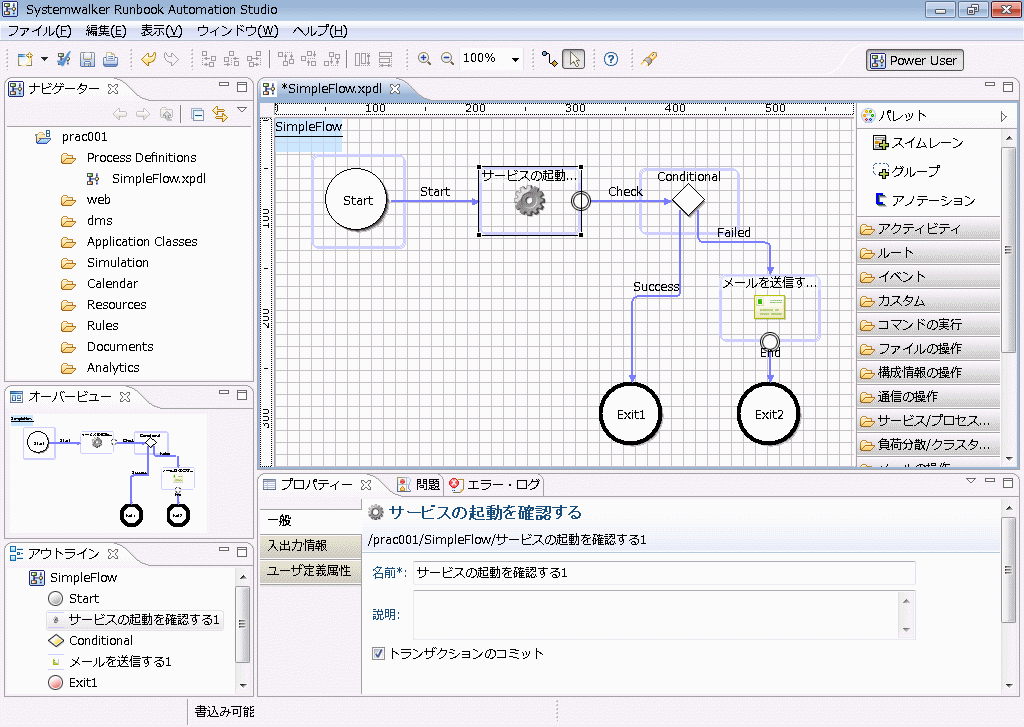This screenshot has width=1024, height=727.
Task: Open the 表示(V) menu
Action: pyautogui.click(x=161, y=31)
